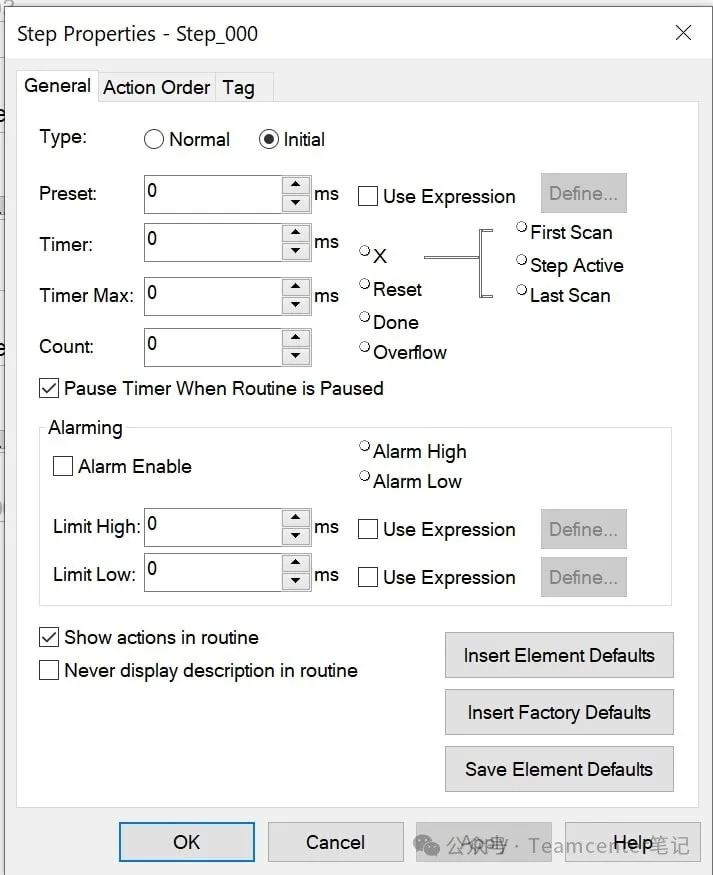
Task: Click Insert Factory Defaults button
Action: coord(559,713)
